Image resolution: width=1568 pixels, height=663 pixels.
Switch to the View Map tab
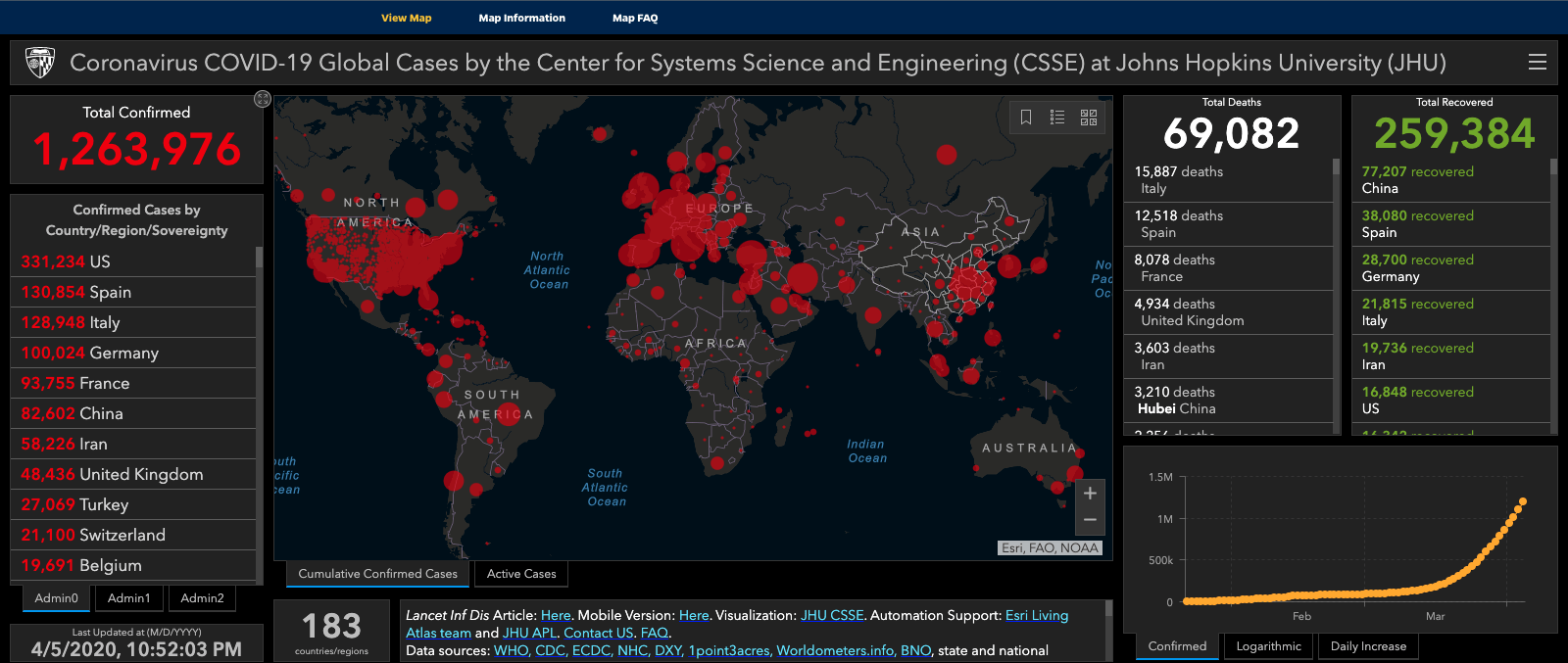(x=407, y=18)
